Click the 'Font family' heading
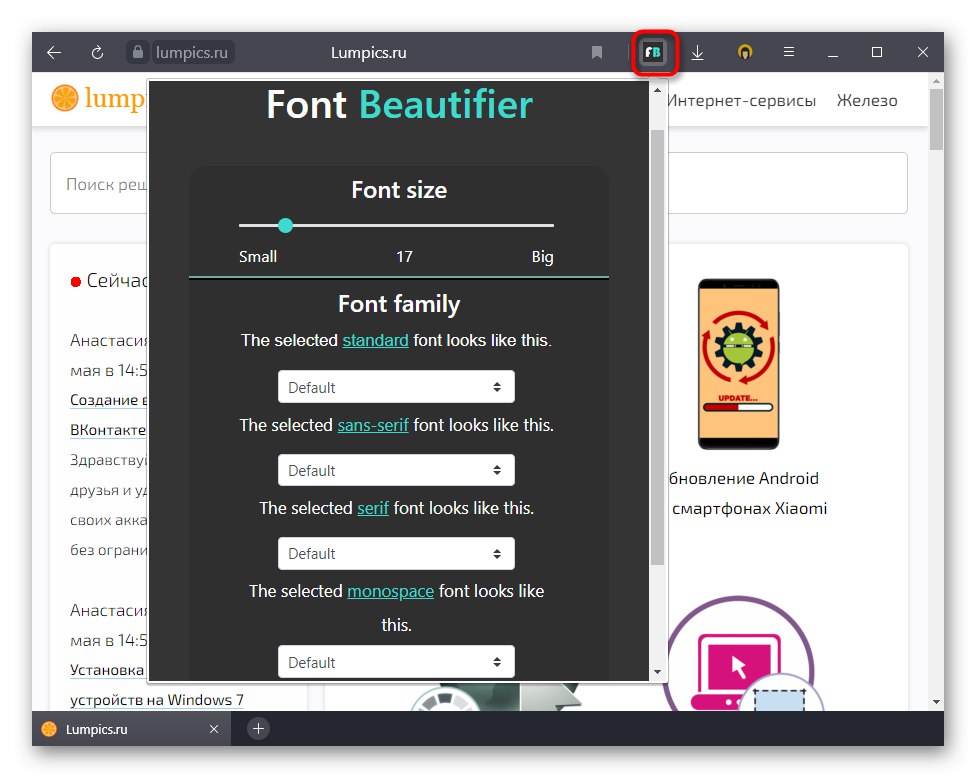This screenshot has height=778, width=976. [x=399, y=304]
